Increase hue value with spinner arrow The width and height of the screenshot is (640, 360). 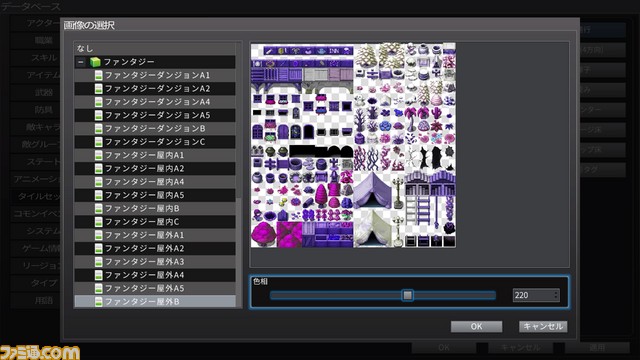556,292
